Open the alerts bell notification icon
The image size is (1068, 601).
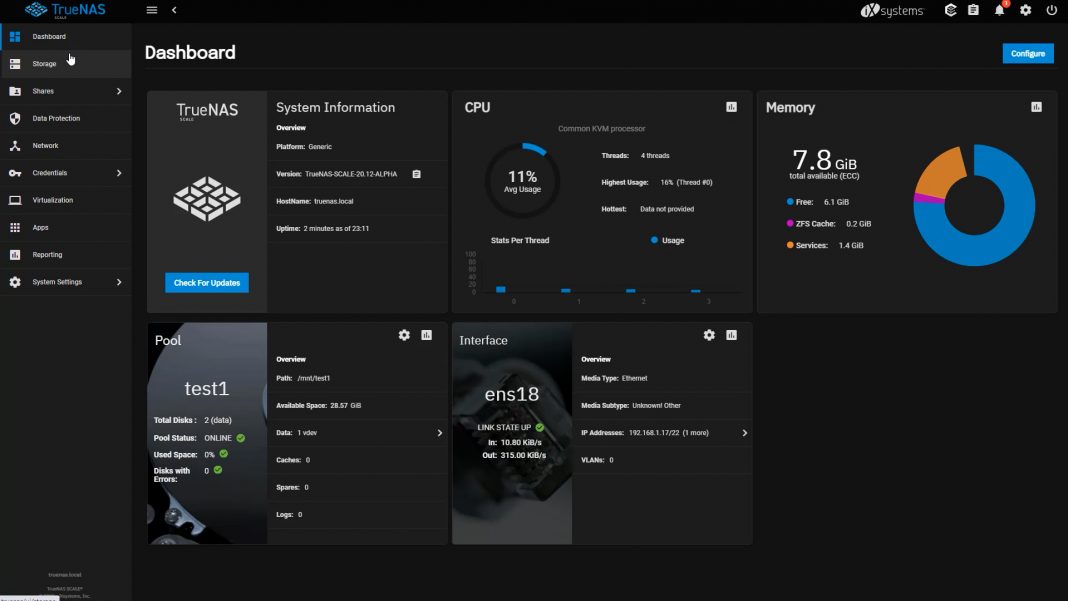[x=999, y=10]
